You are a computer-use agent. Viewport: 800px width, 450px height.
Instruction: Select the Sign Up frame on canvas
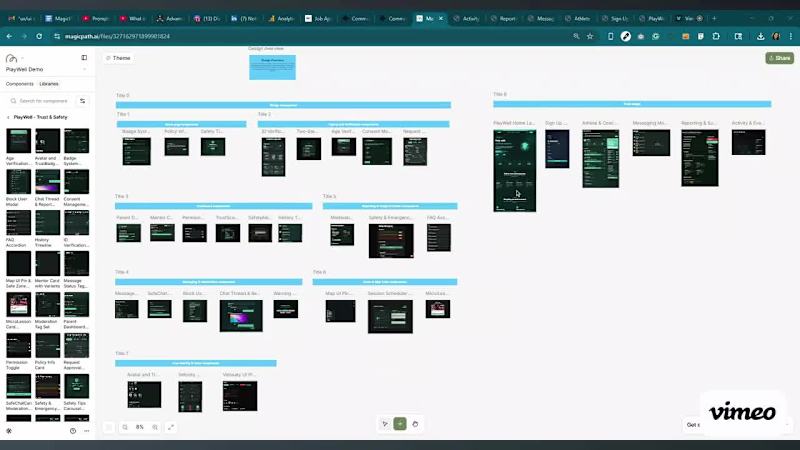557,148
